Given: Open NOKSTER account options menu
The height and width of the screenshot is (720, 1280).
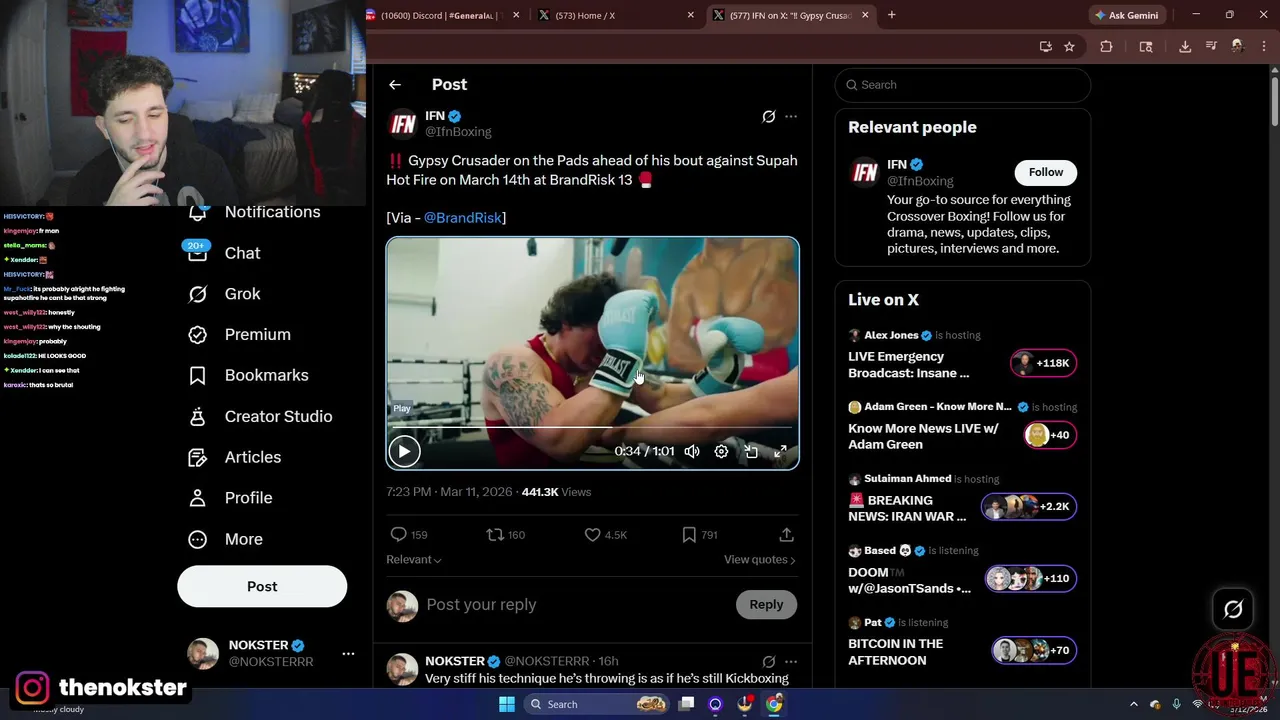Looking at the screenshot, I should pyautogui.click(x=348, y=654).
